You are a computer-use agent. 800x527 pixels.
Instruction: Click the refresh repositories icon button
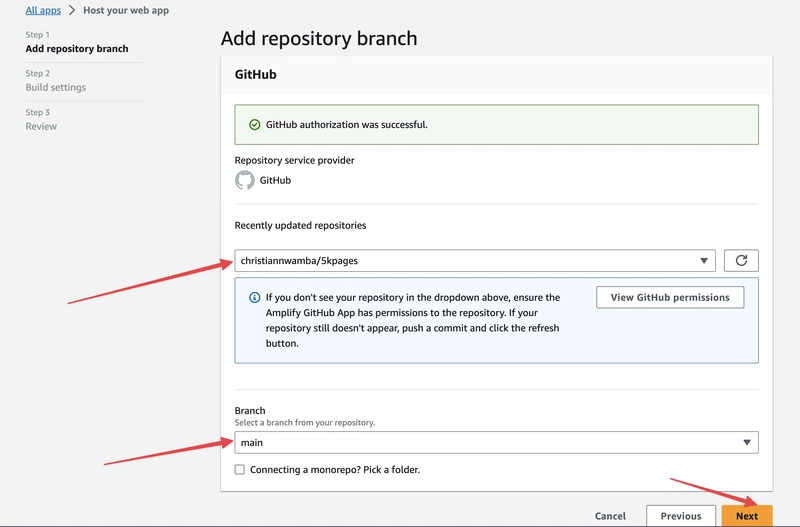tap(741, 261)
